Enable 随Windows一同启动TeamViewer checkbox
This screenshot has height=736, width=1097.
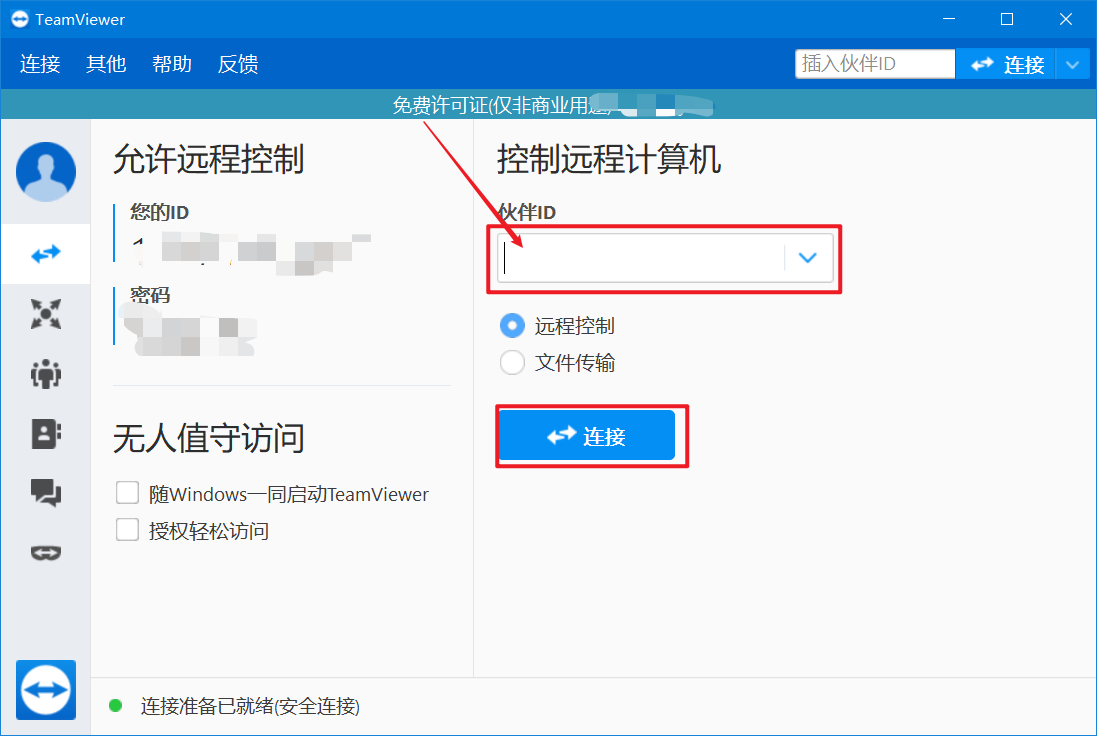coord(127,492)
